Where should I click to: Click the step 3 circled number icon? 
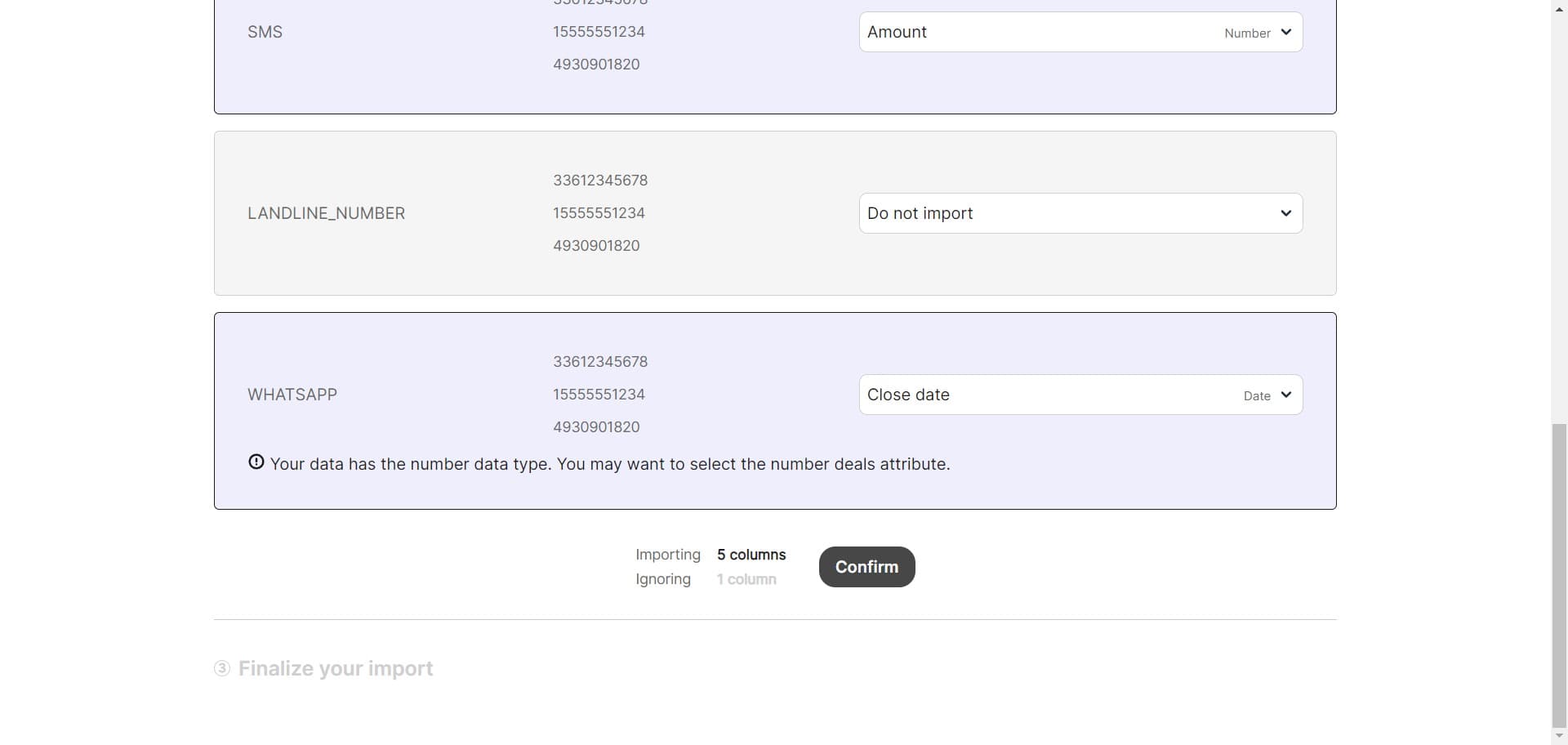[221, 668]
